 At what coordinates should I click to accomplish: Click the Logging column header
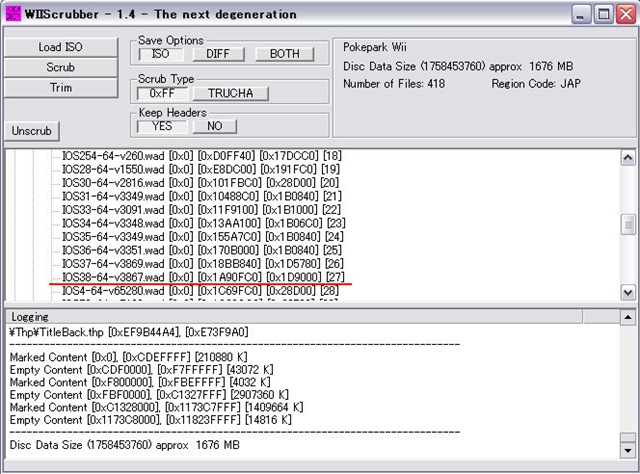pos(294,317)
